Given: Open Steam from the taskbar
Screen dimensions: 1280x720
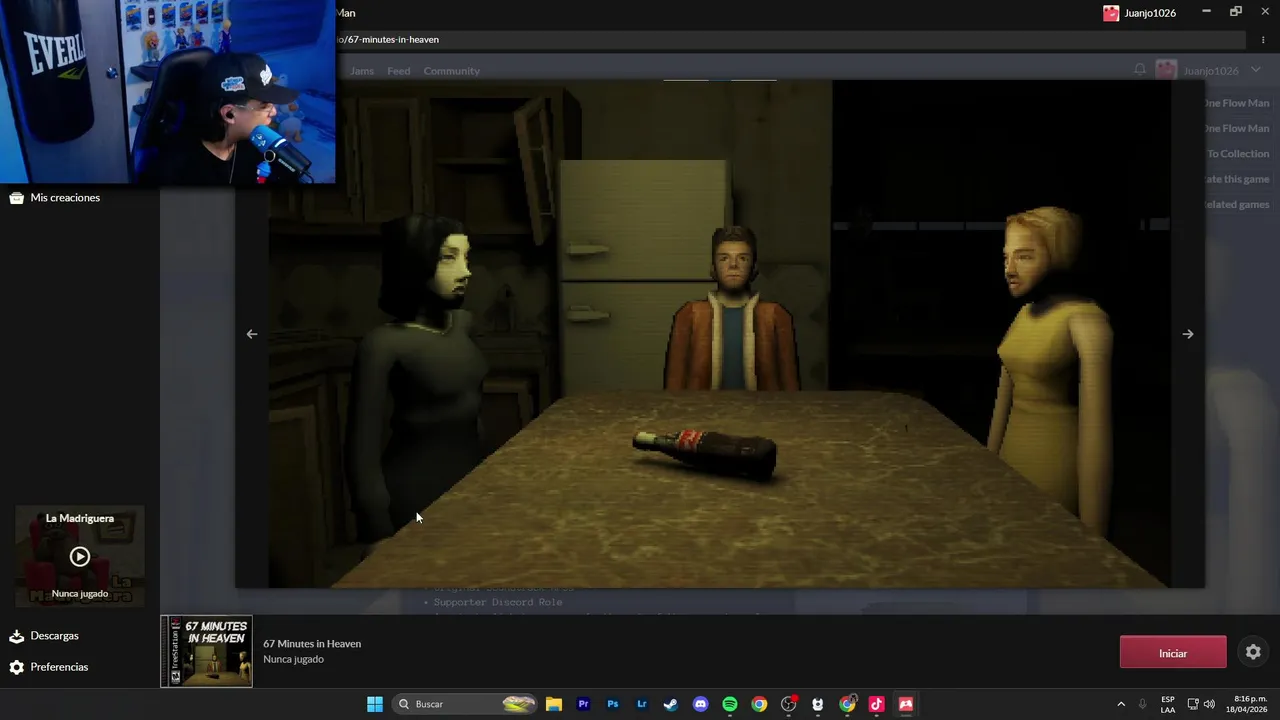Looking at the screenshot, I should (671, 704).
